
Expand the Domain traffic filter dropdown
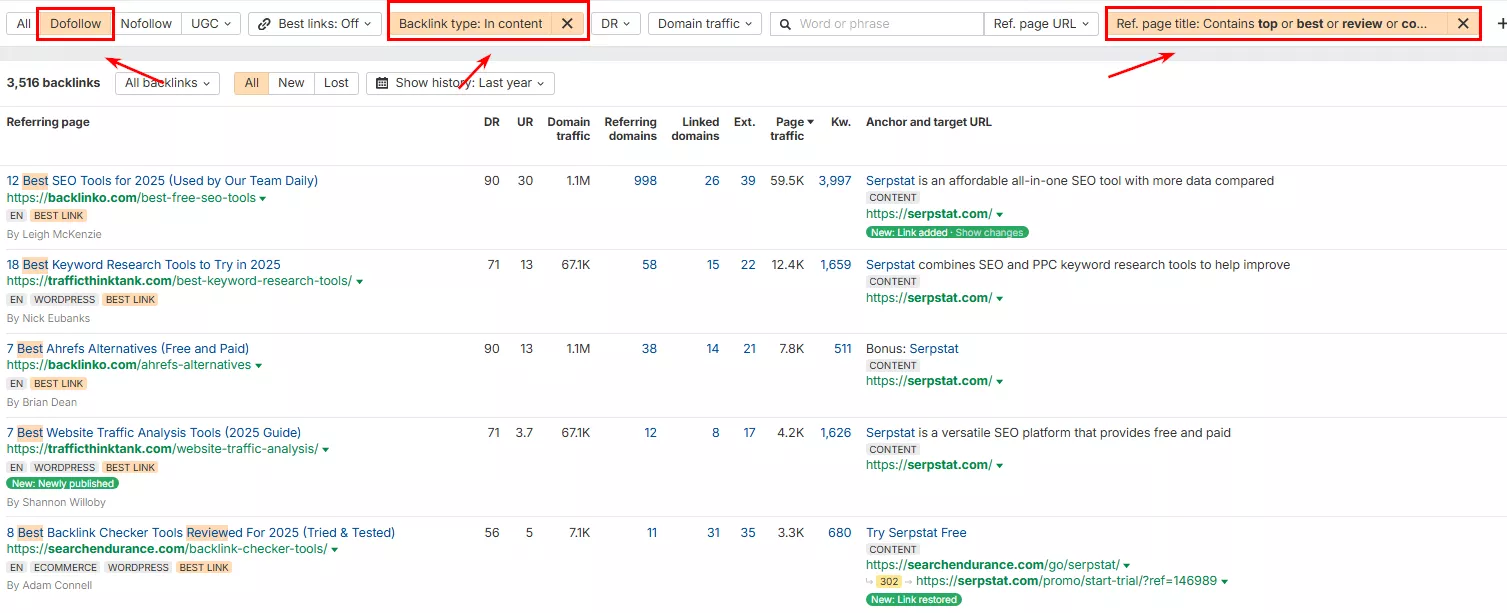tap(705, 24)
